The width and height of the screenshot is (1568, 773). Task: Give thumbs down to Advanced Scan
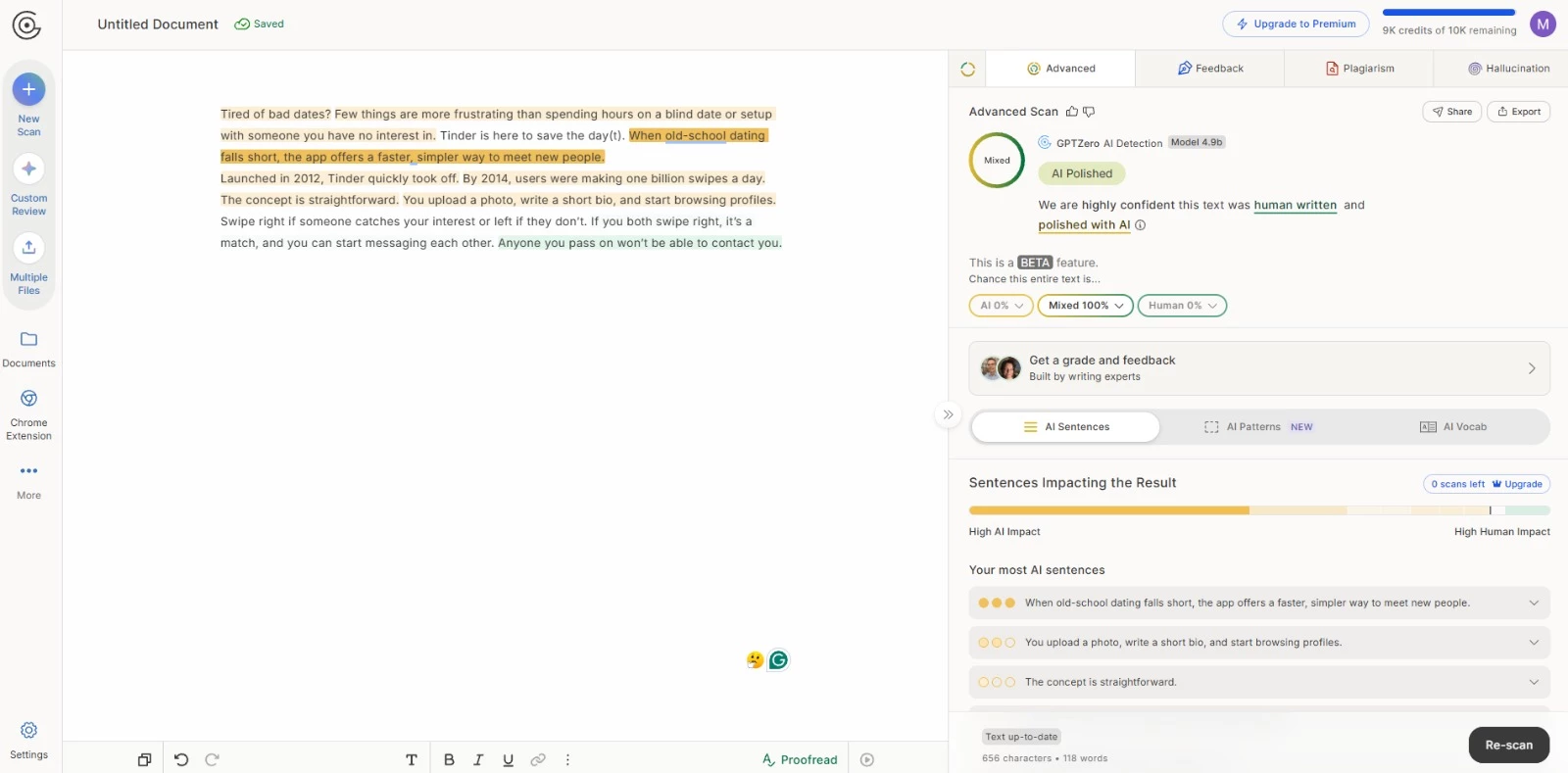tap(1089, 112)
